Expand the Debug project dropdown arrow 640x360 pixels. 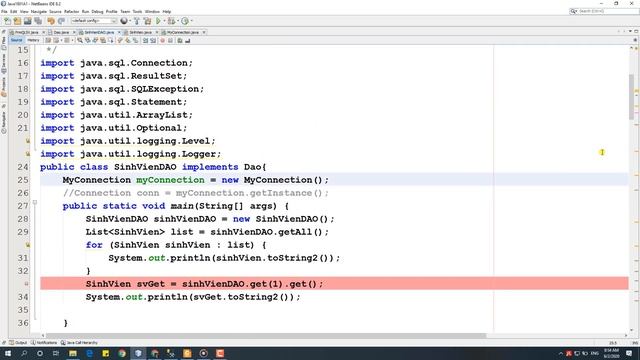tap(178, 21)
